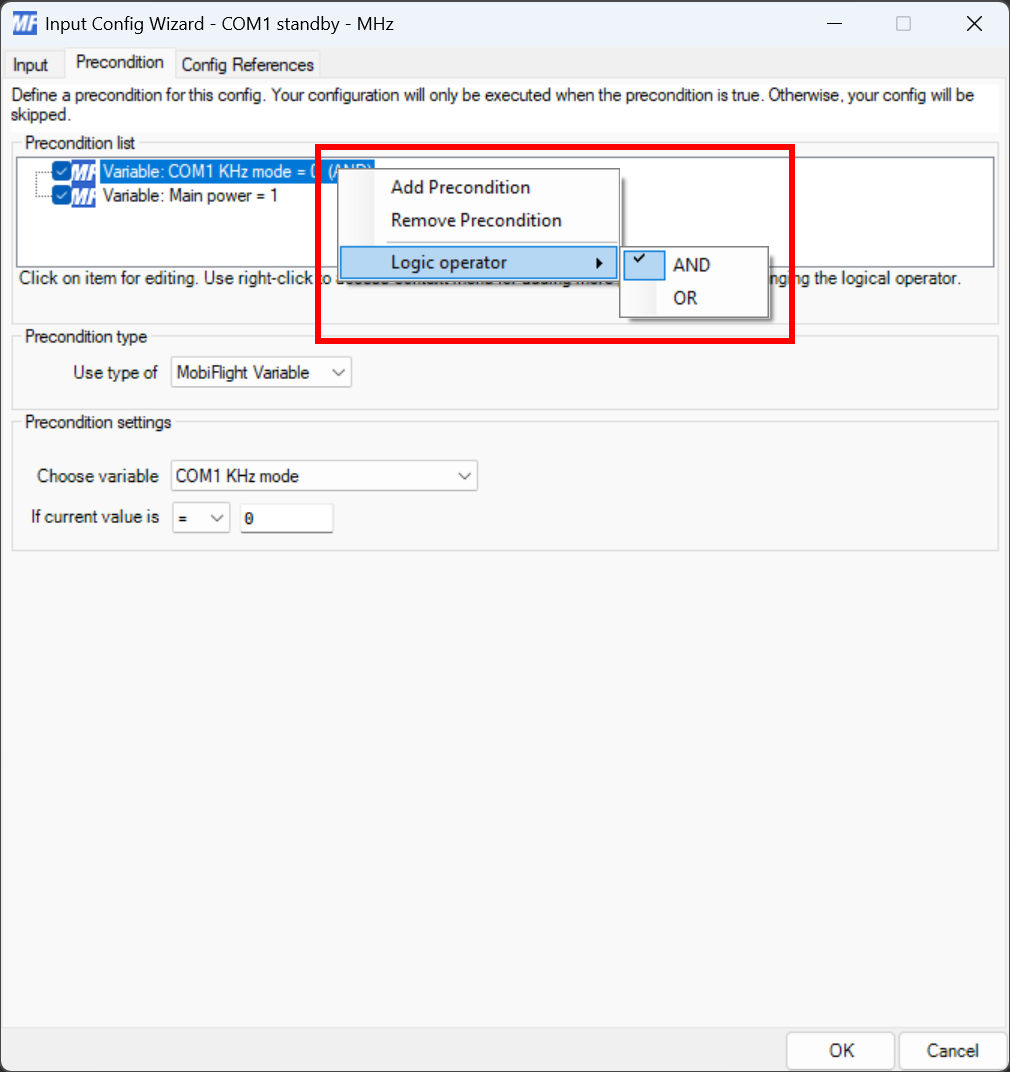This screenshot has width=1010, height=1072.
Task: Open the Config References tab
Action: coord(248,65)
